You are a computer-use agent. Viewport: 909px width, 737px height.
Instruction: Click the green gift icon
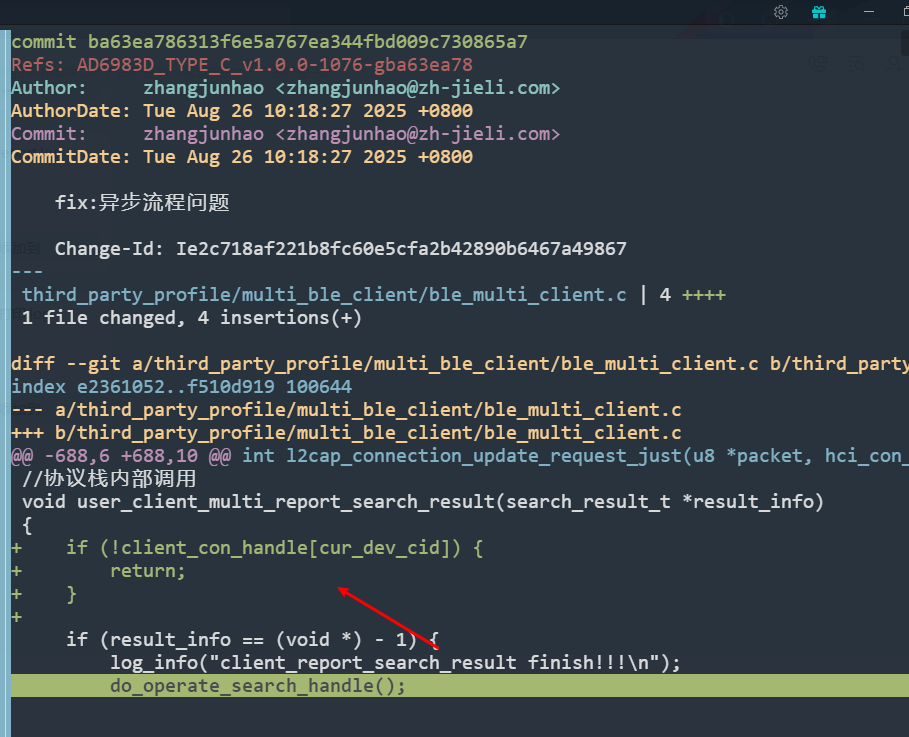click(819, 12)
